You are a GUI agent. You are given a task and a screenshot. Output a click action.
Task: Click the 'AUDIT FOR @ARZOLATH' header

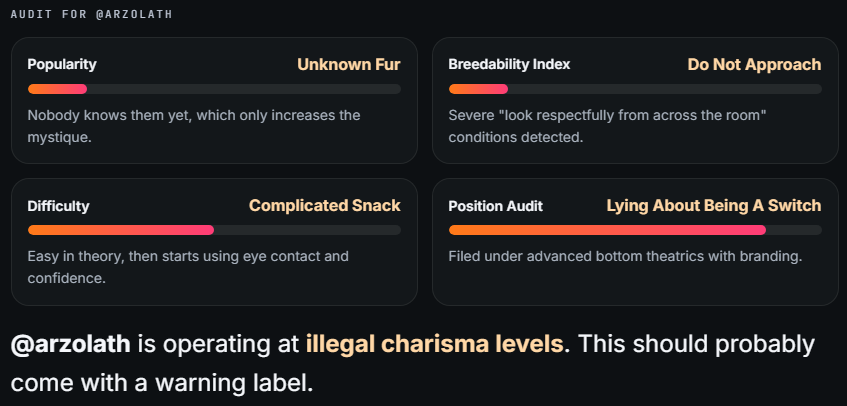(x=92, y=15)
